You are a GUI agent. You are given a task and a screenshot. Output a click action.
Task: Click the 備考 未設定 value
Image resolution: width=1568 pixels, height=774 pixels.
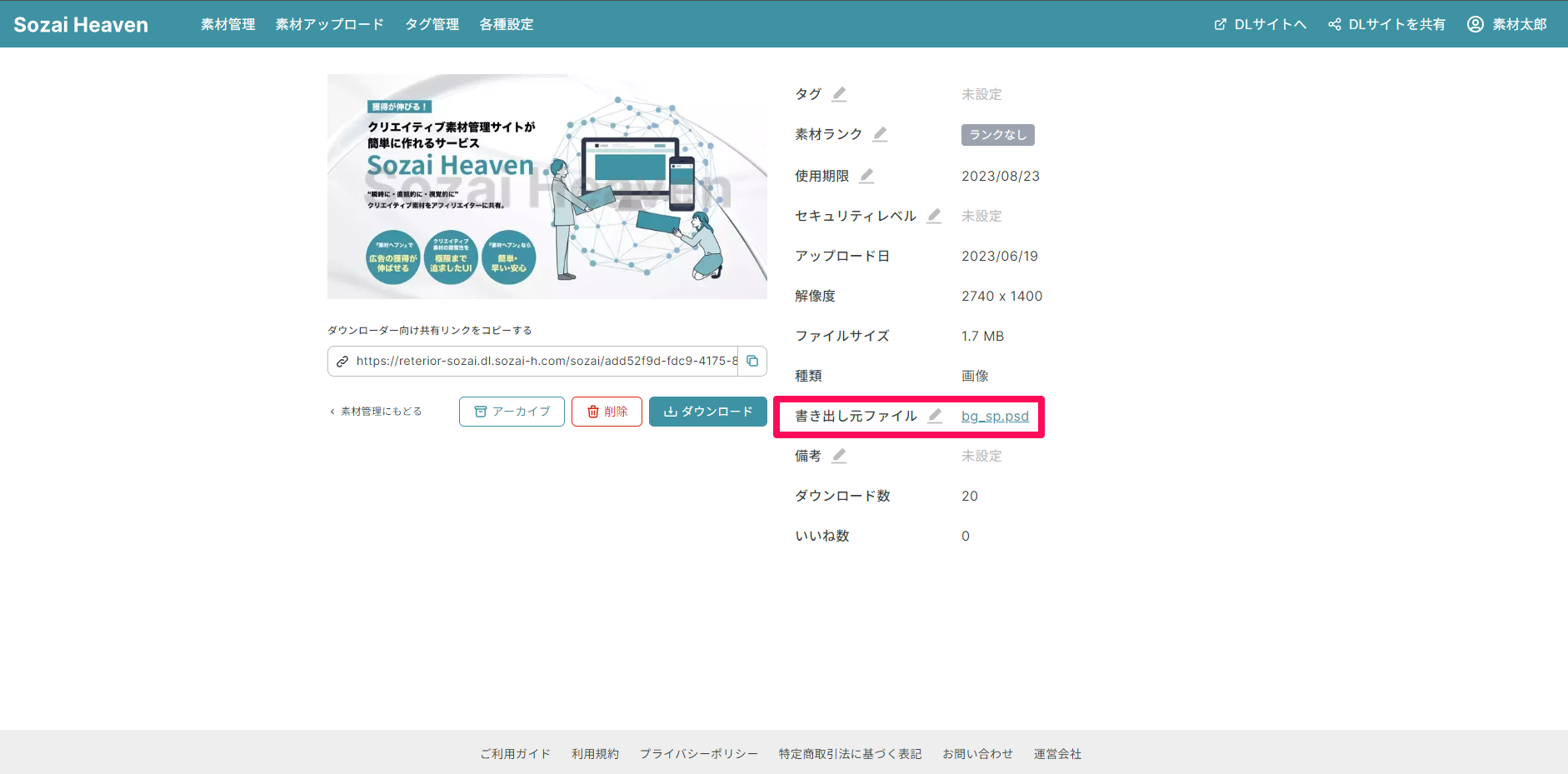pos(981,456)
